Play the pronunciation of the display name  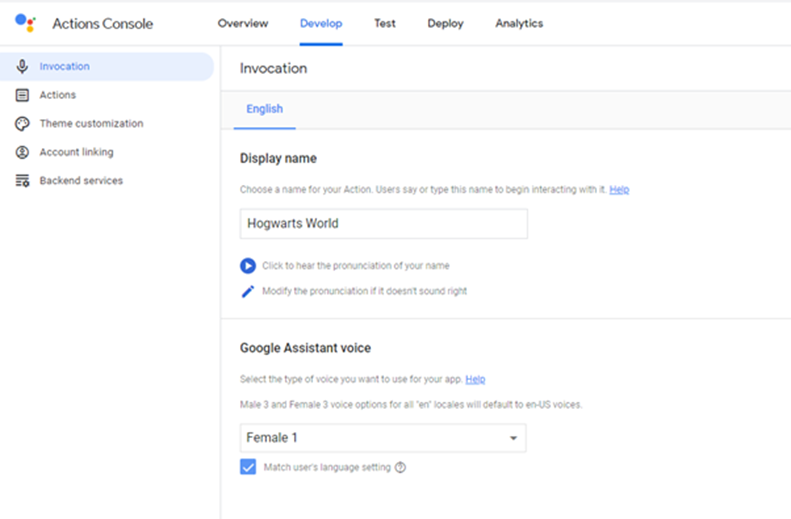click(x=248, y=266)
